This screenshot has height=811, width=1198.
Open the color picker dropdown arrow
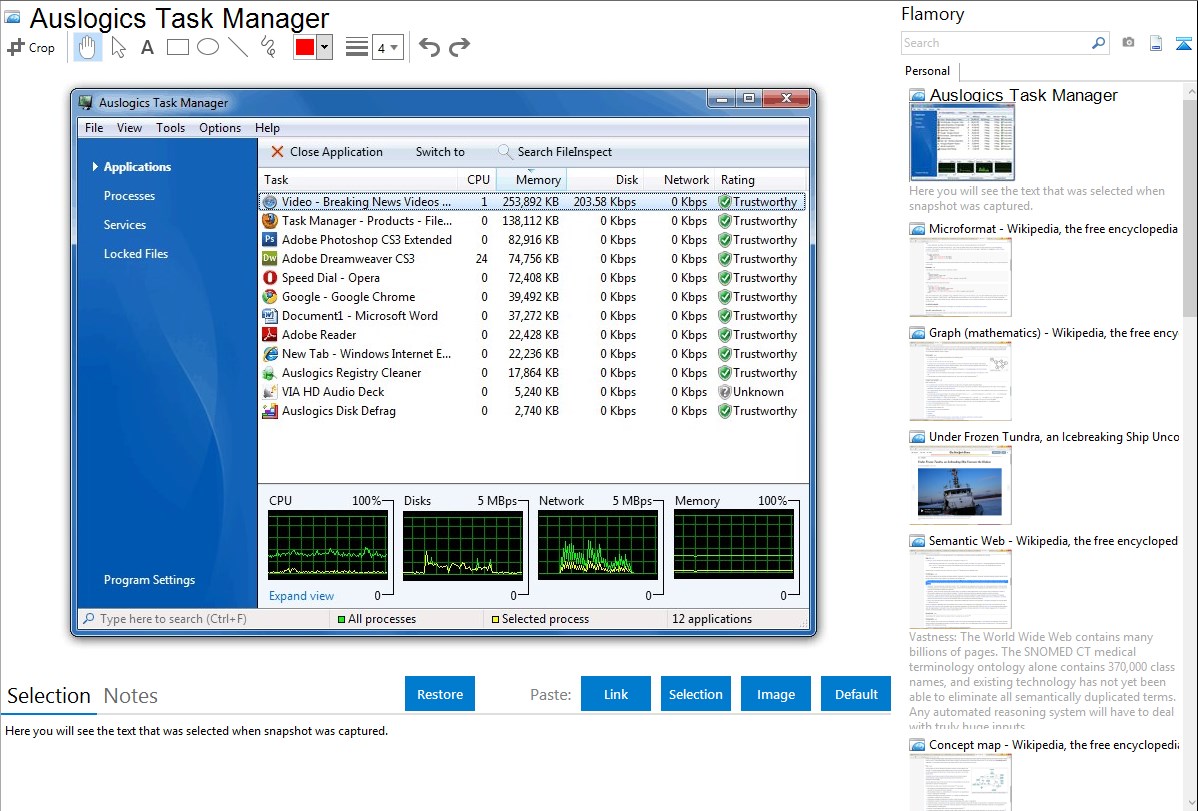point(324,47)
